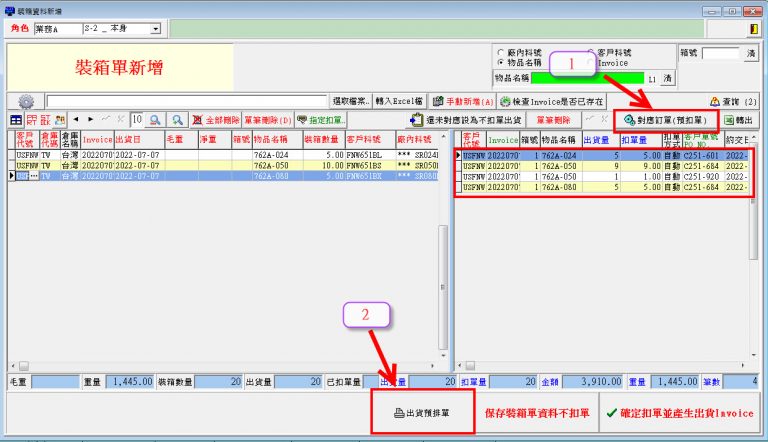The height and width of the screenshot is (442, 768).
Task: Click the gear settings icon
Action: [26, 101]
